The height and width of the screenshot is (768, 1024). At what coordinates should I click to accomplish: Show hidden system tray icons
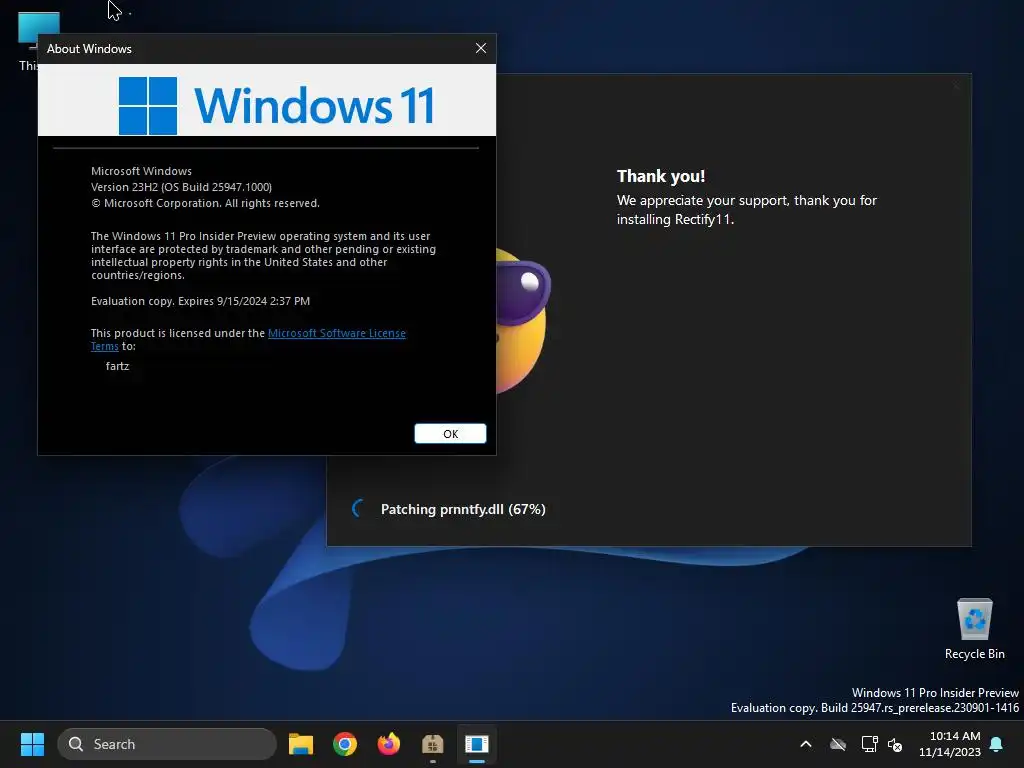coord(806,744)
